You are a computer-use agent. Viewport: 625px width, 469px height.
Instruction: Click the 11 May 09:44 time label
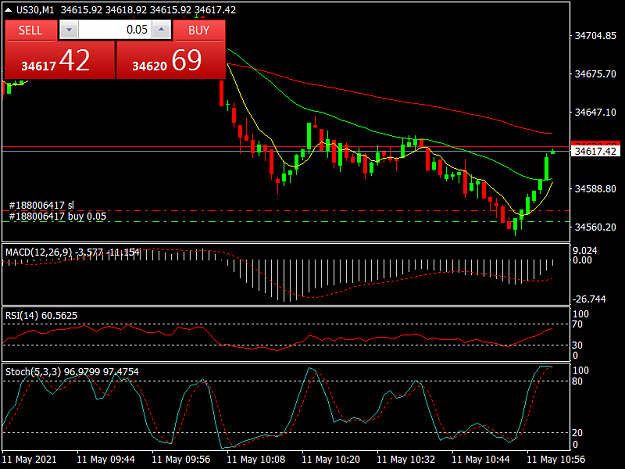(x=106, y=459)
